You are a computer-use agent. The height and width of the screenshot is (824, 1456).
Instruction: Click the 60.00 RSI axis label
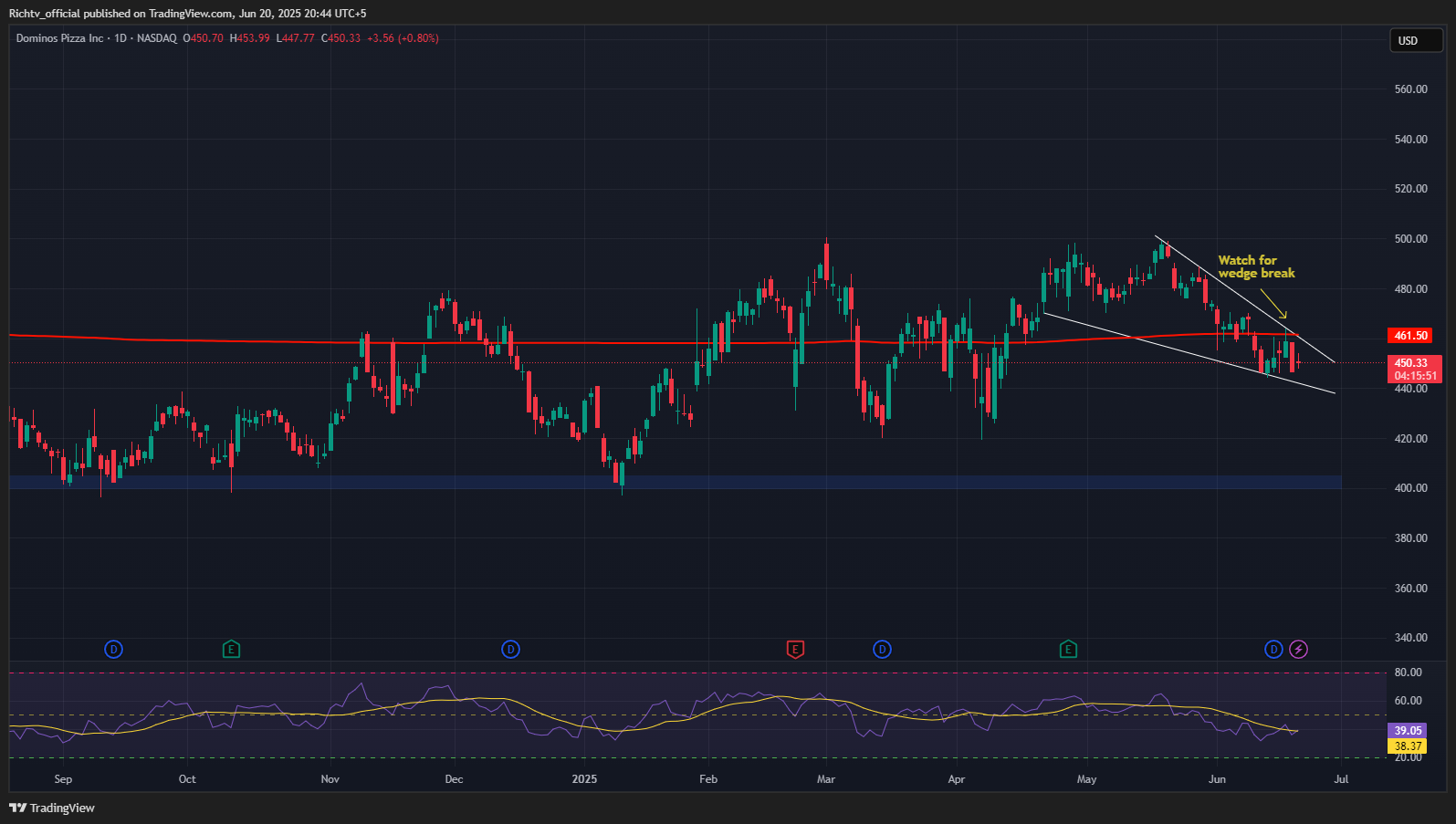point(1409,701)
